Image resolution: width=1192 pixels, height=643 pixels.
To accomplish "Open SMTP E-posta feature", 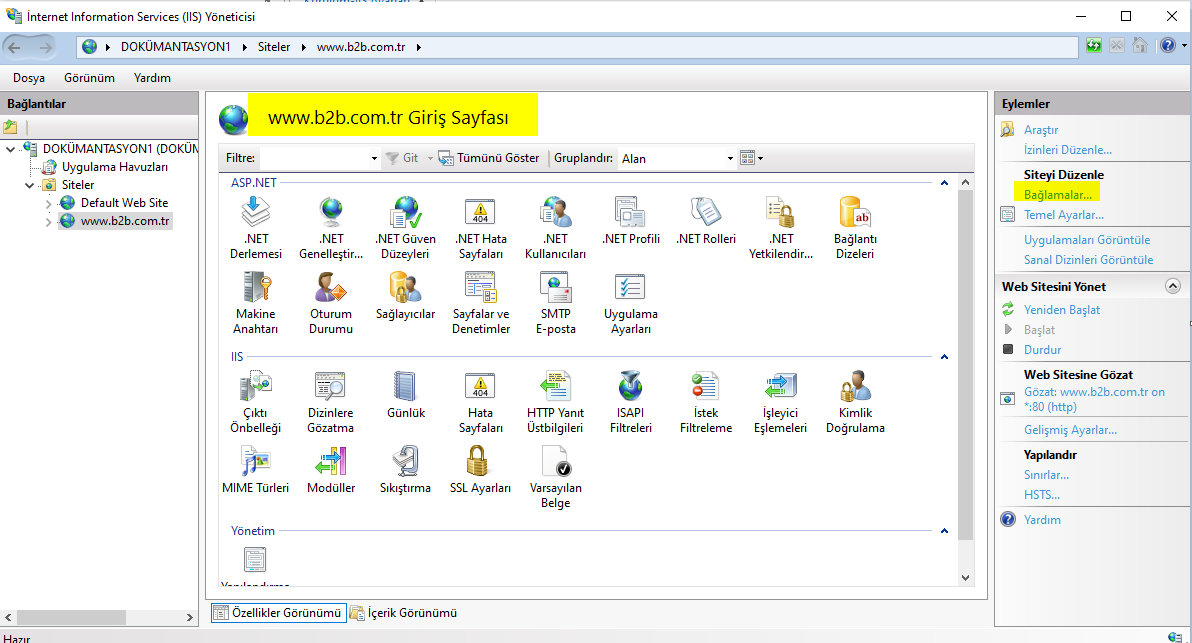I will point(555,302).
